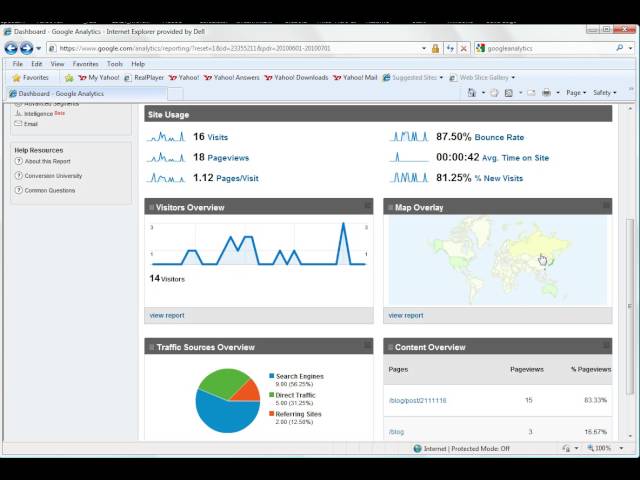Open the My Yahoo! bookmark
Screen dimensions: 640x480
click(98, 78)
